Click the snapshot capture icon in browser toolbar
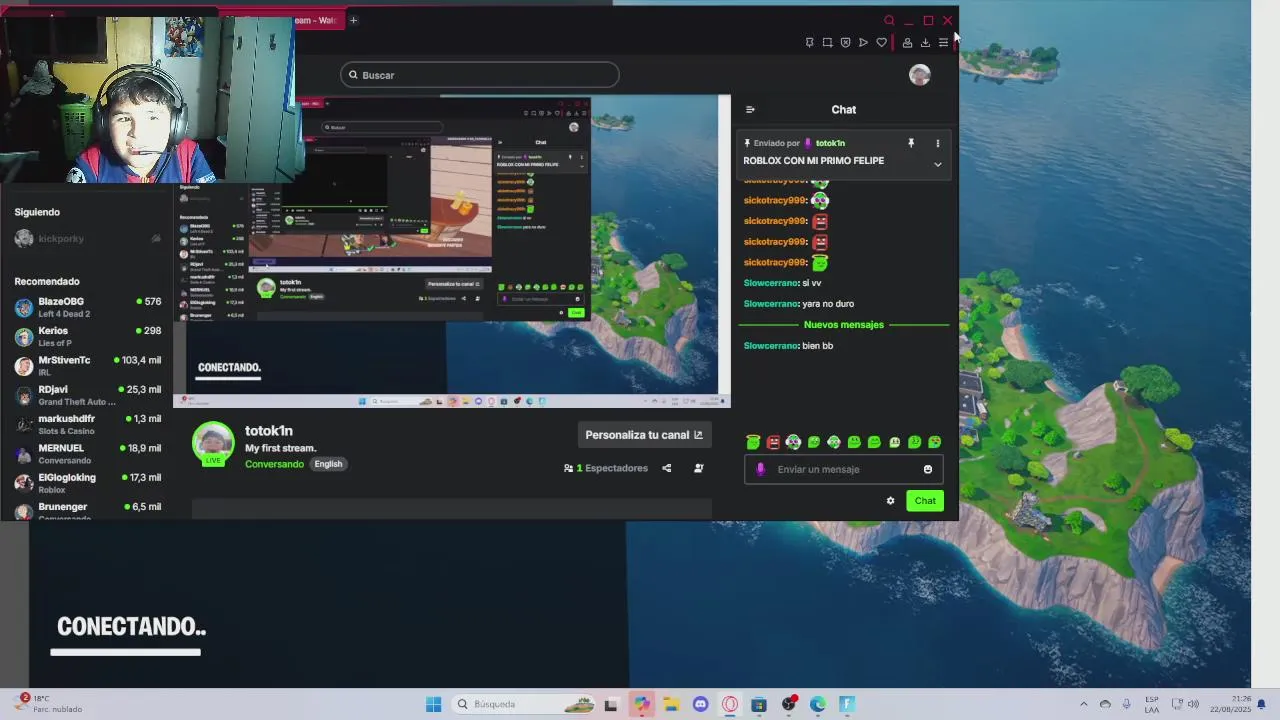 pos(827,42)
